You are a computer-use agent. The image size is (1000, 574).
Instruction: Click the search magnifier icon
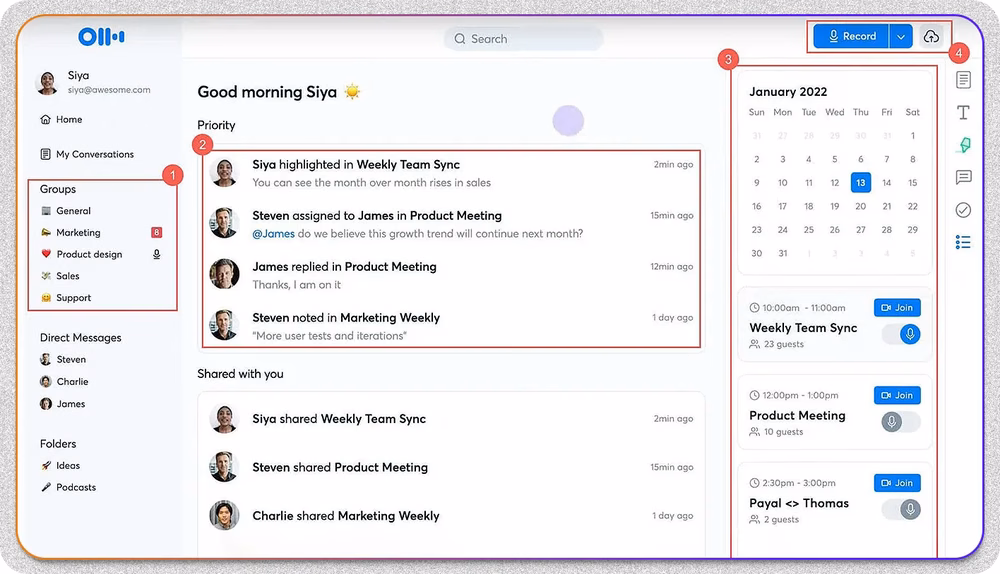460,39
